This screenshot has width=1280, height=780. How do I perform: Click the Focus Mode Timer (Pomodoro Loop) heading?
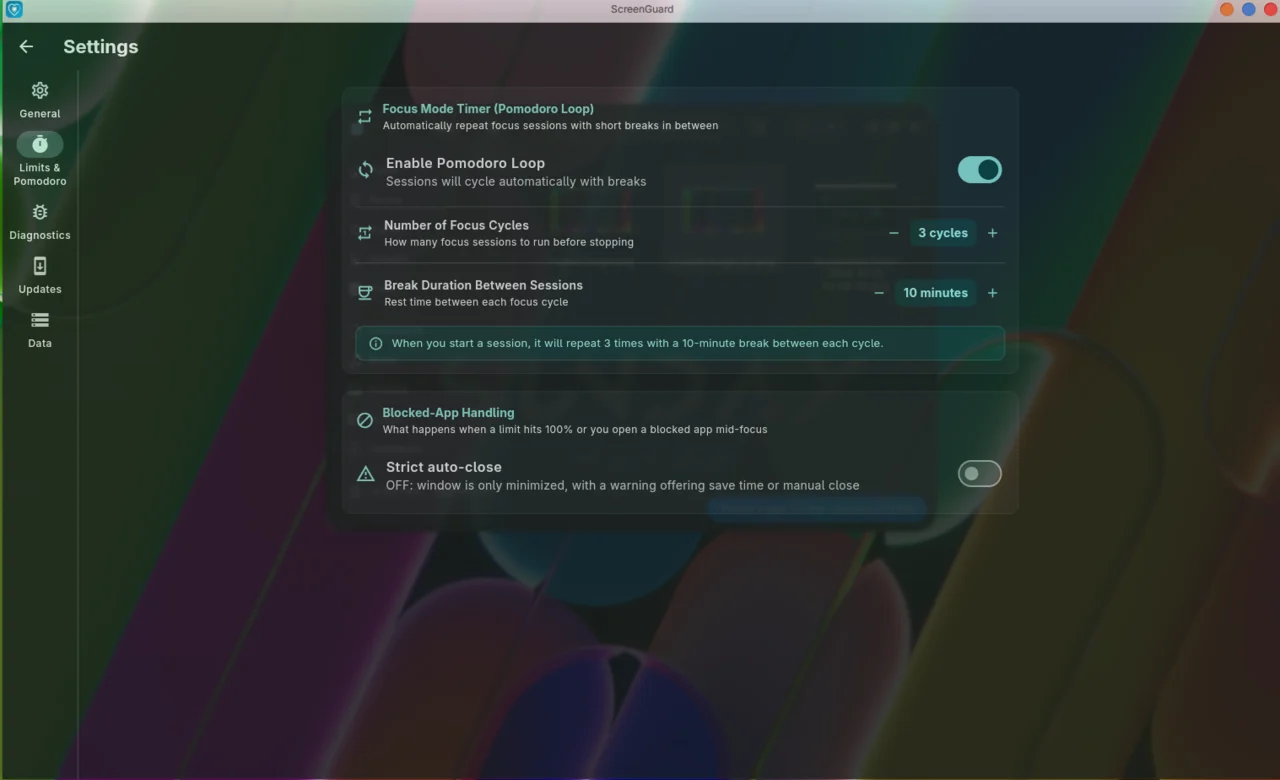pyautogui.click(x=488, y=109)
